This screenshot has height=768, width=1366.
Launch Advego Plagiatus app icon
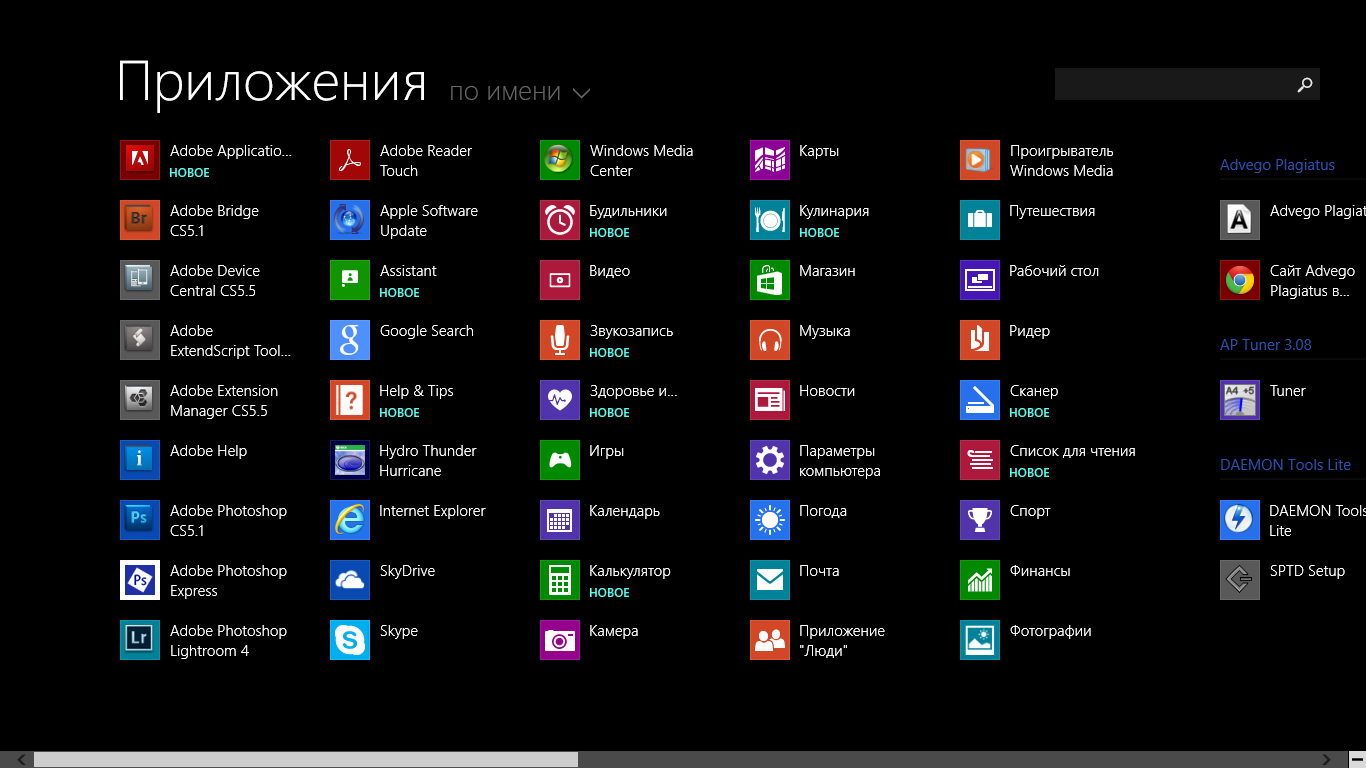pos(1240,220)
